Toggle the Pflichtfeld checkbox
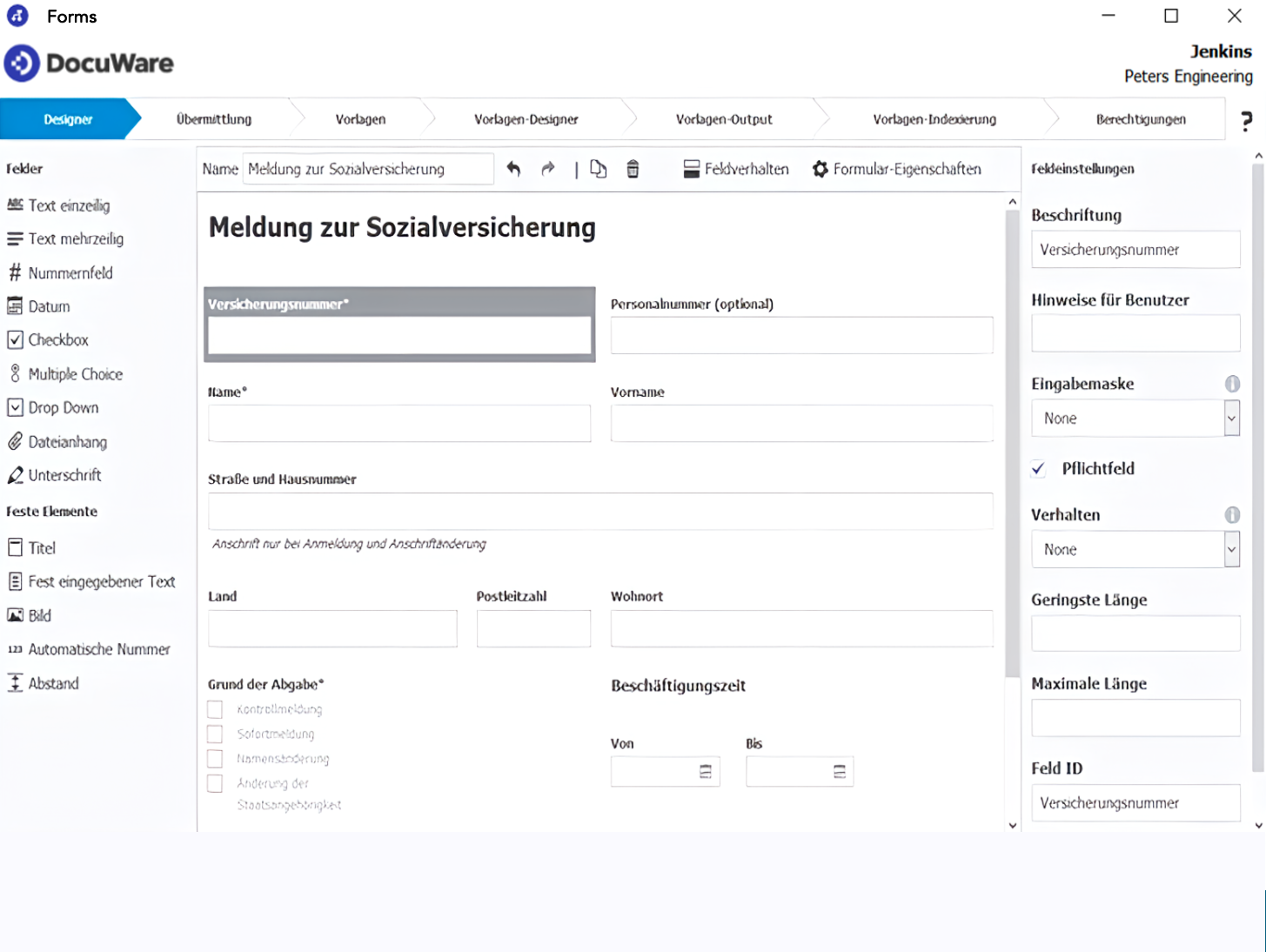The width and height of the screenshot is (1266, 952). [1039, 469]
